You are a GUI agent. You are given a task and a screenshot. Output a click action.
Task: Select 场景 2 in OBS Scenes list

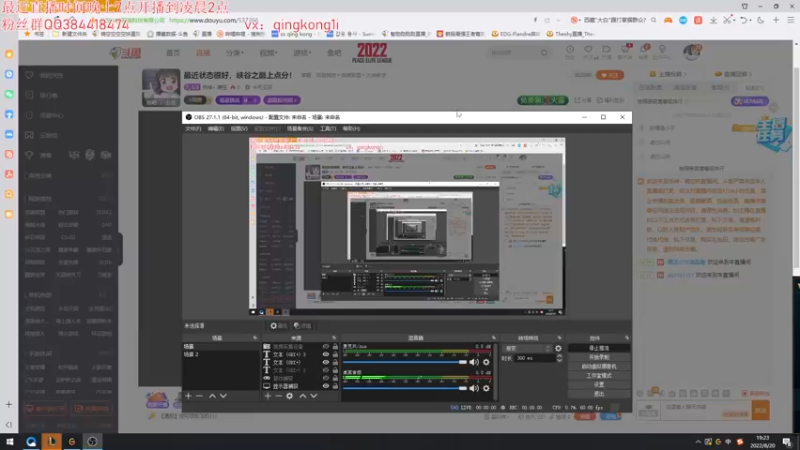(220, 354)
